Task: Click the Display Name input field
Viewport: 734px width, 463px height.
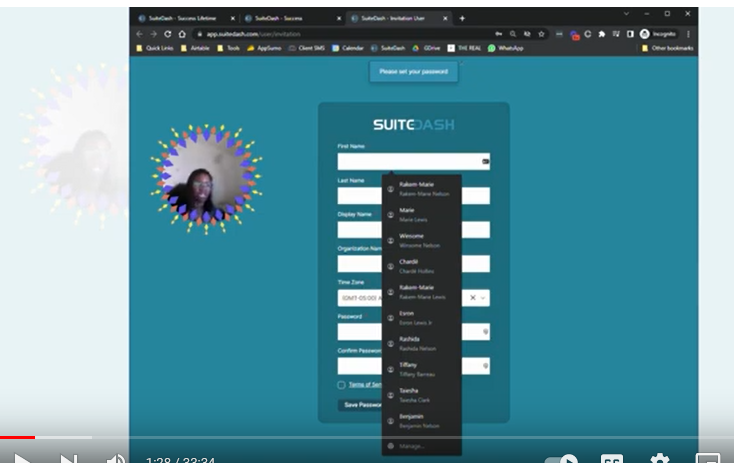Action: [x=413, y=230]
